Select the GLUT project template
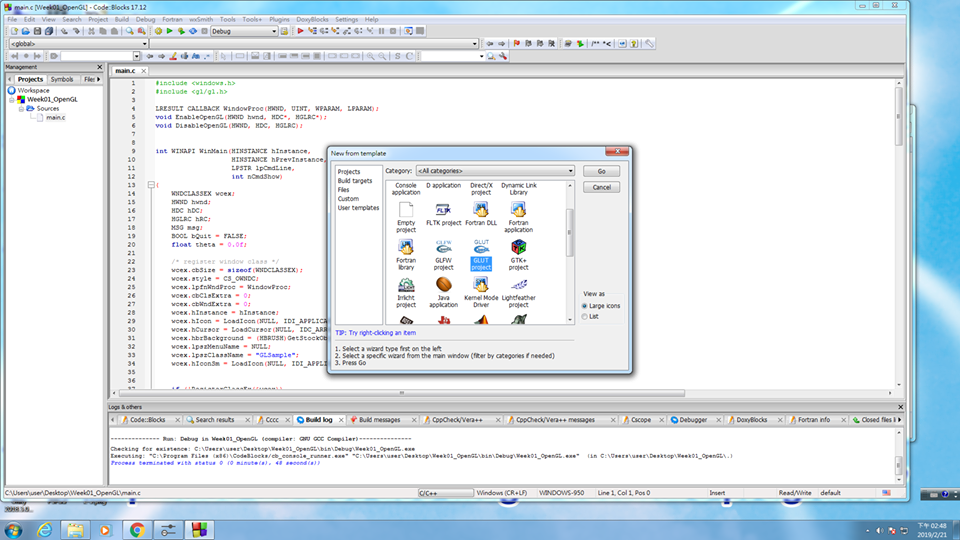Viewport: 960px width, 540px height. [481, 255]
